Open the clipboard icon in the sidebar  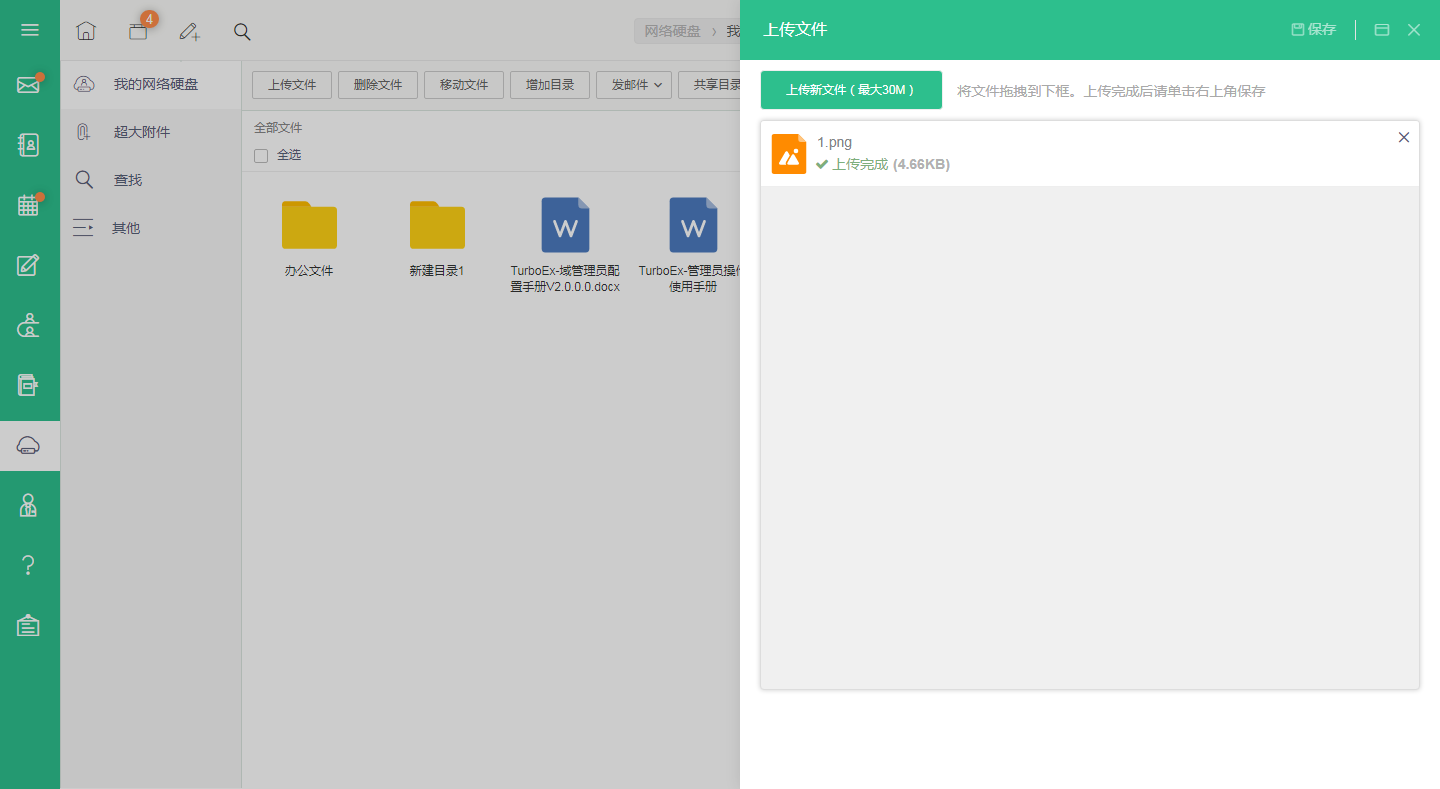coord(29,625)
